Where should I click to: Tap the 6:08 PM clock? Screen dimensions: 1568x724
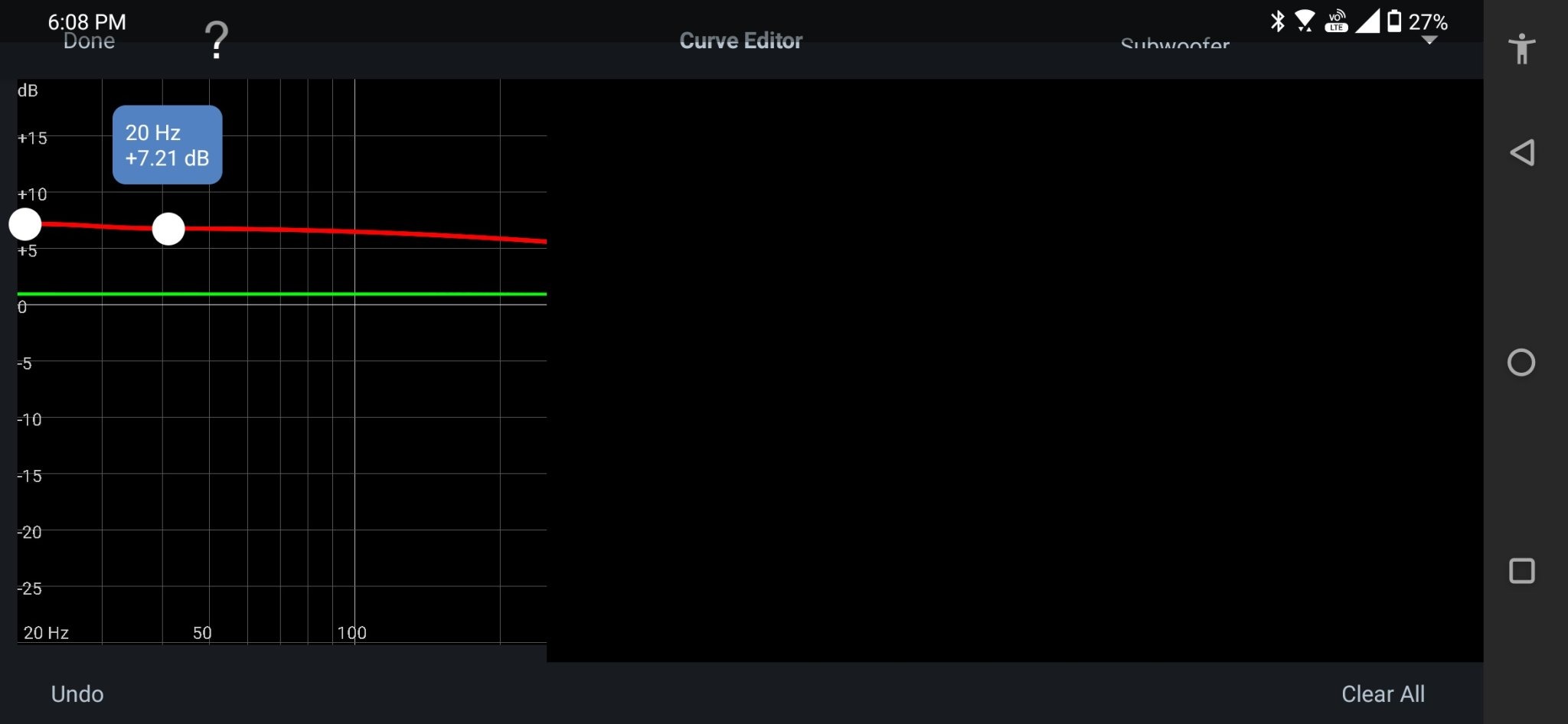tap(87, 22)
